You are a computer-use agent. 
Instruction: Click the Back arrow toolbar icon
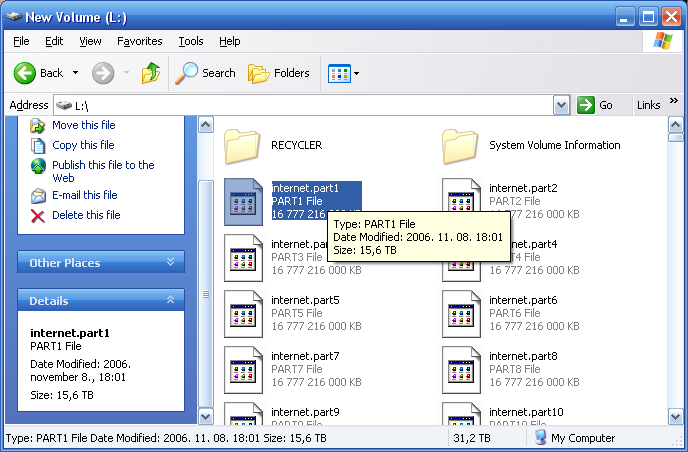click(x=25, y=73)
